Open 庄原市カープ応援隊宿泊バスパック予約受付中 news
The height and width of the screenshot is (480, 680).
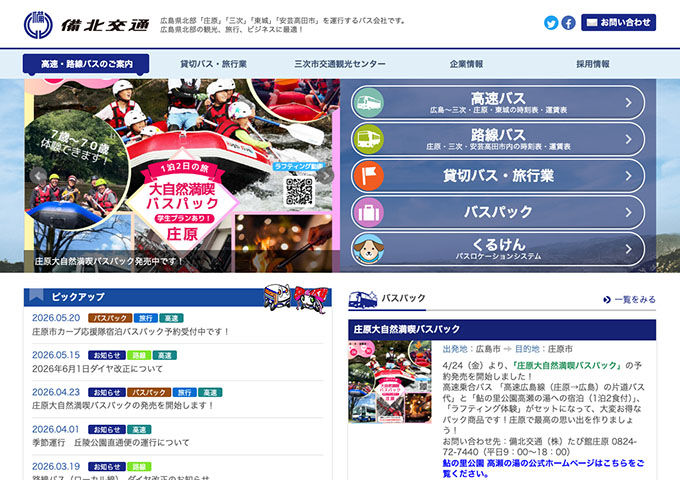coord(131,332)
